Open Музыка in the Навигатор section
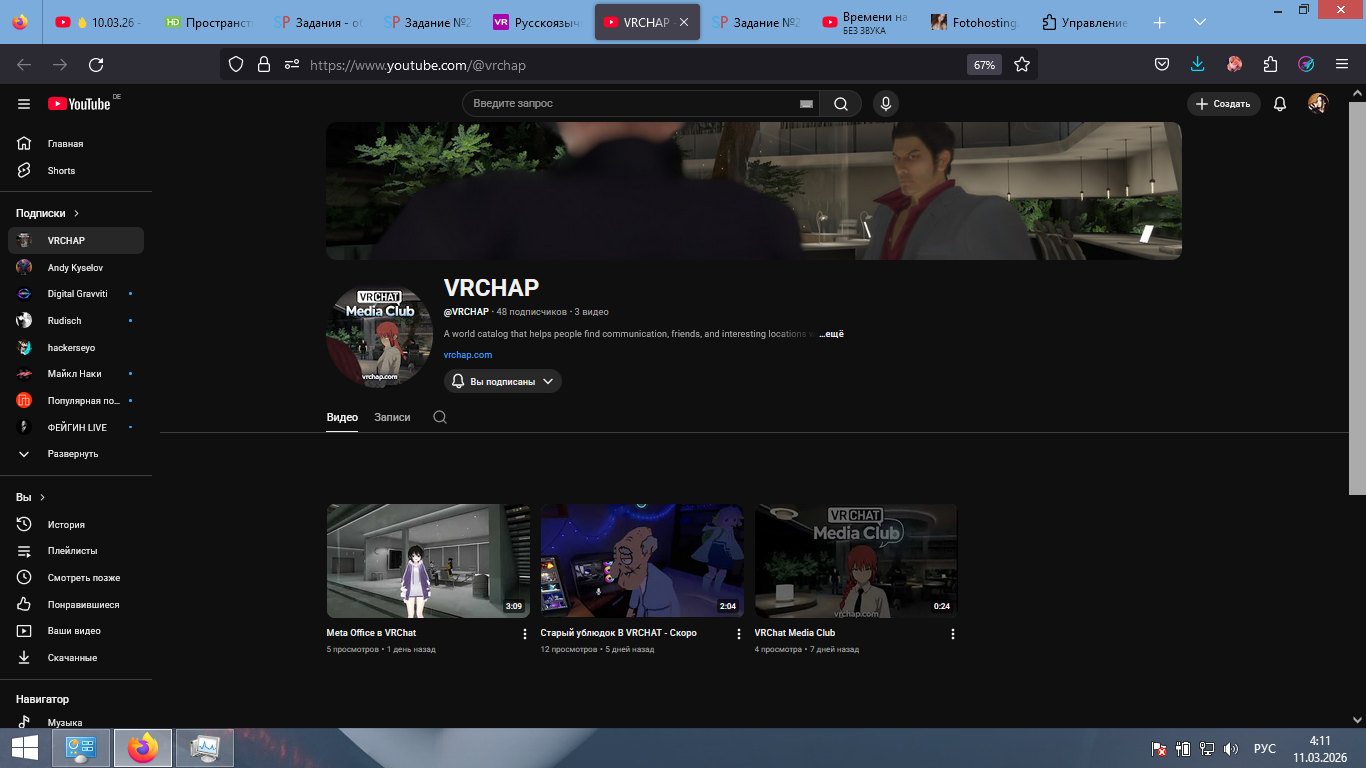This screenshot has height=768, width=1366. (x=76, y=722)
